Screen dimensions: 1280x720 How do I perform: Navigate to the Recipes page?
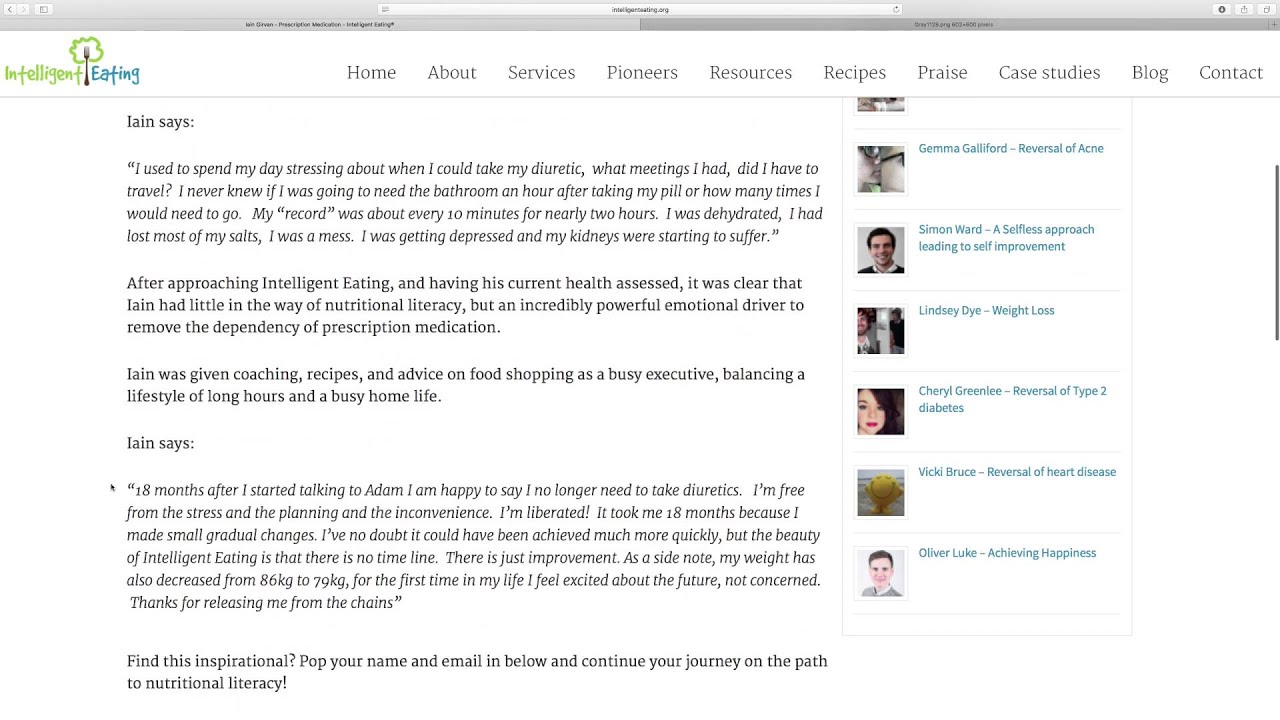click(854, 73)
